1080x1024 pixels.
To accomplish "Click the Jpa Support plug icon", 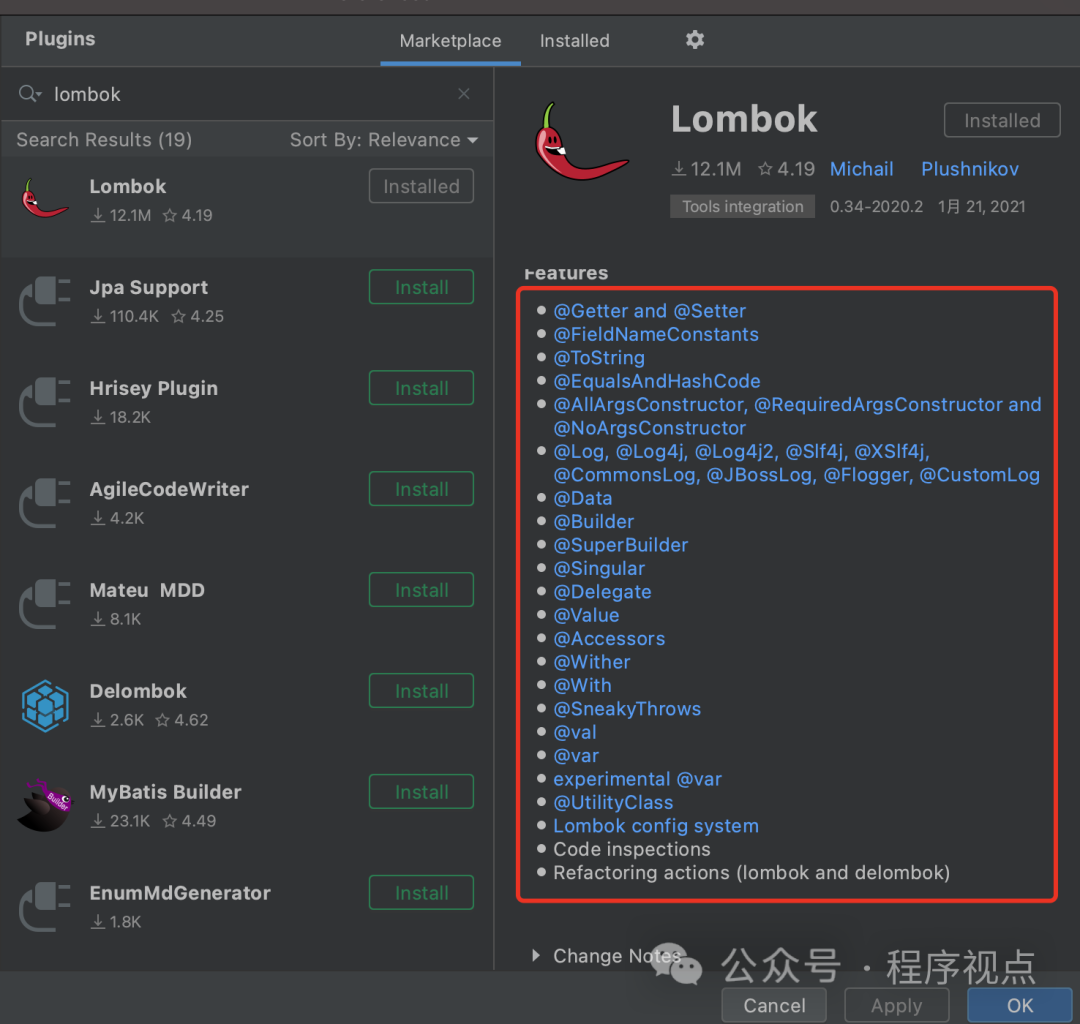I will tap(45, 301).
